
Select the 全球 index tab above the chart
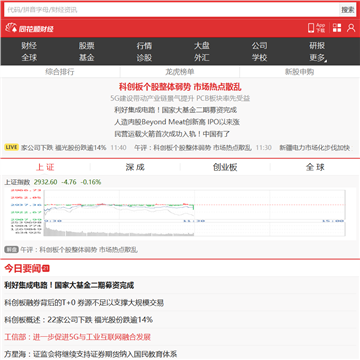click(x=315, y=167)
